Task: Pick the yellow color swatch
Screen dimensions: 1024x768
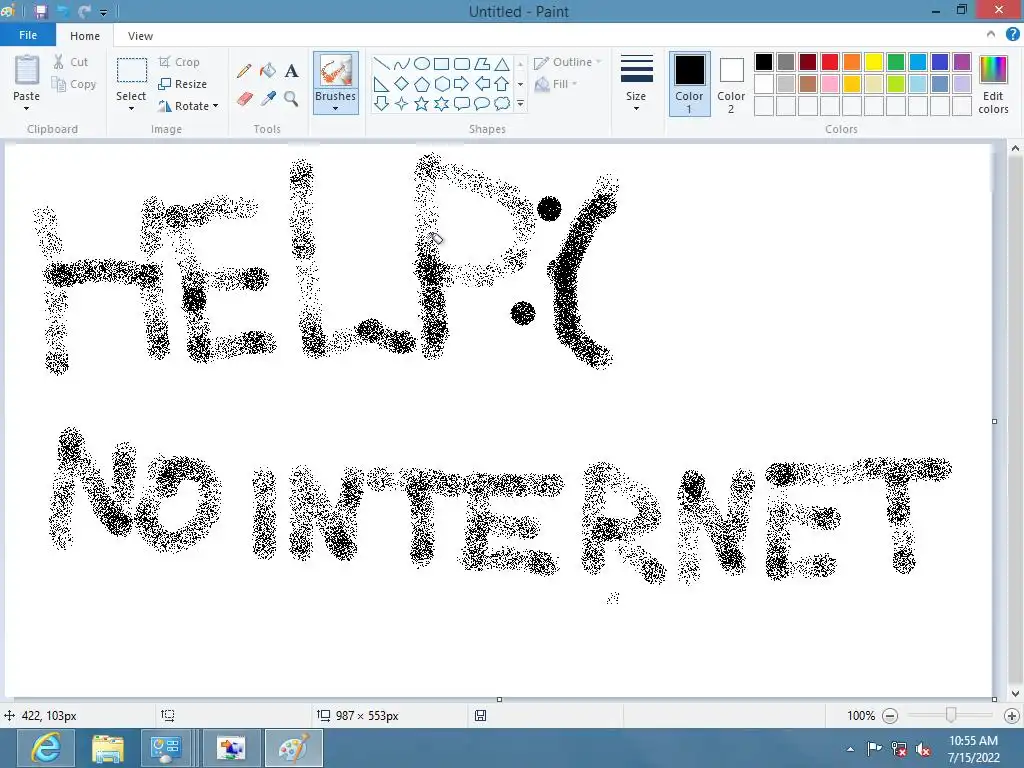Action: pyautogui.click(x=874, y=62)
